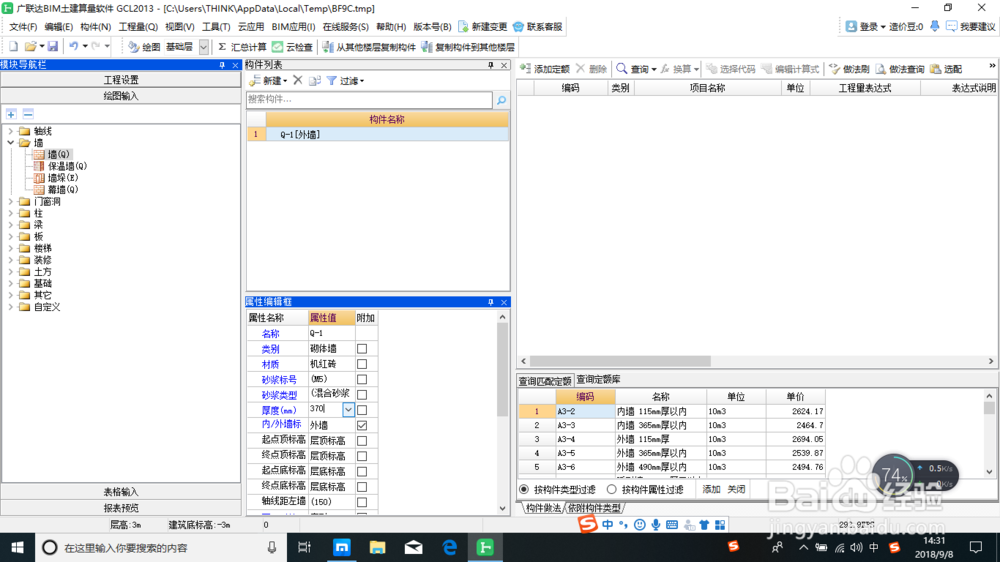The width and height of the screenshot is (1000, 562).
Task: Toggle the 砂浆类型 附加 checkbox
Action: coord(362,395)
